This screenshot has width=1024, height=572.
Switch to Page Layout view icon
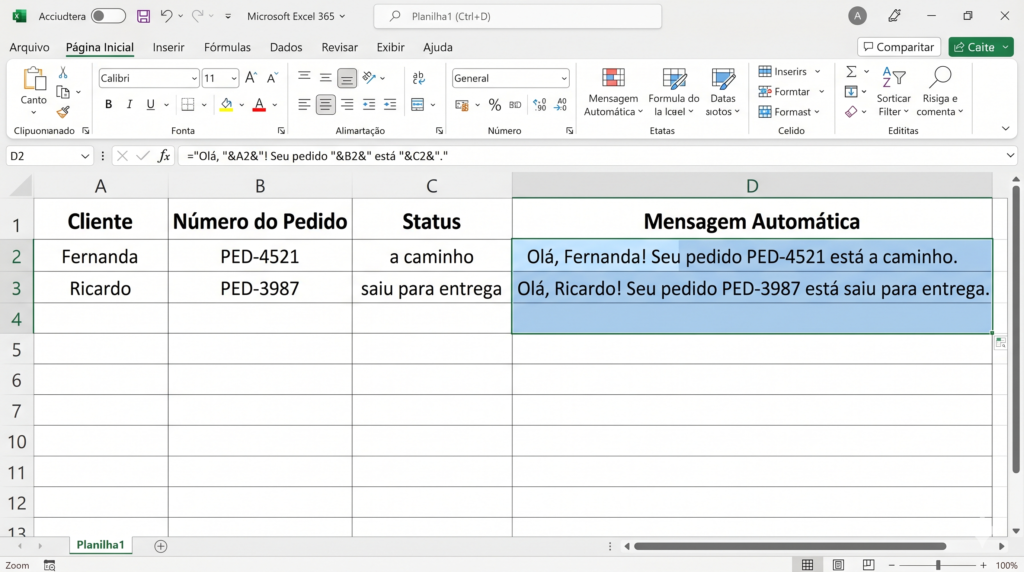(838, 565)
